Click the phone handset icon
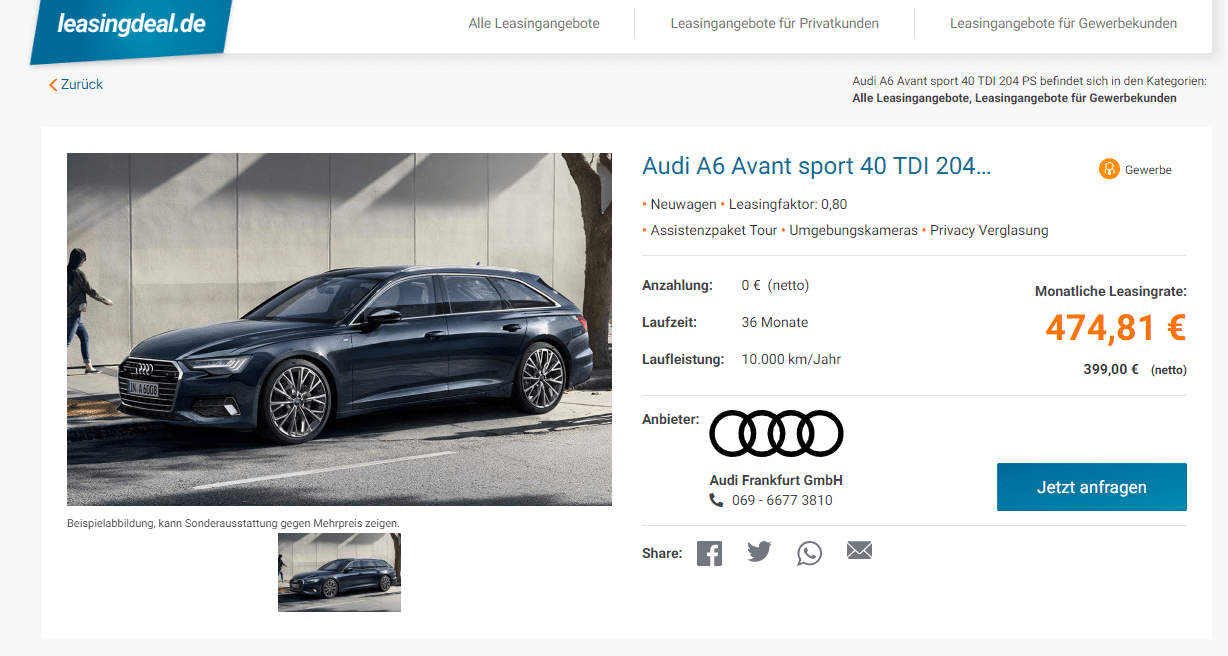This screenshot has width=1228, height=656. click(716, 500)
